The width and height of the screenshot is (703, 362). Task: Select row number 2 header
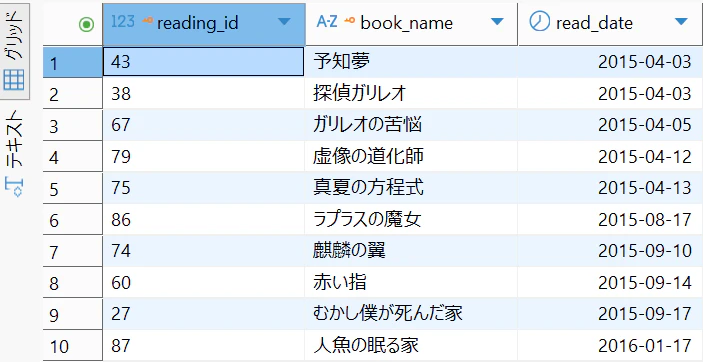point(73,94)
